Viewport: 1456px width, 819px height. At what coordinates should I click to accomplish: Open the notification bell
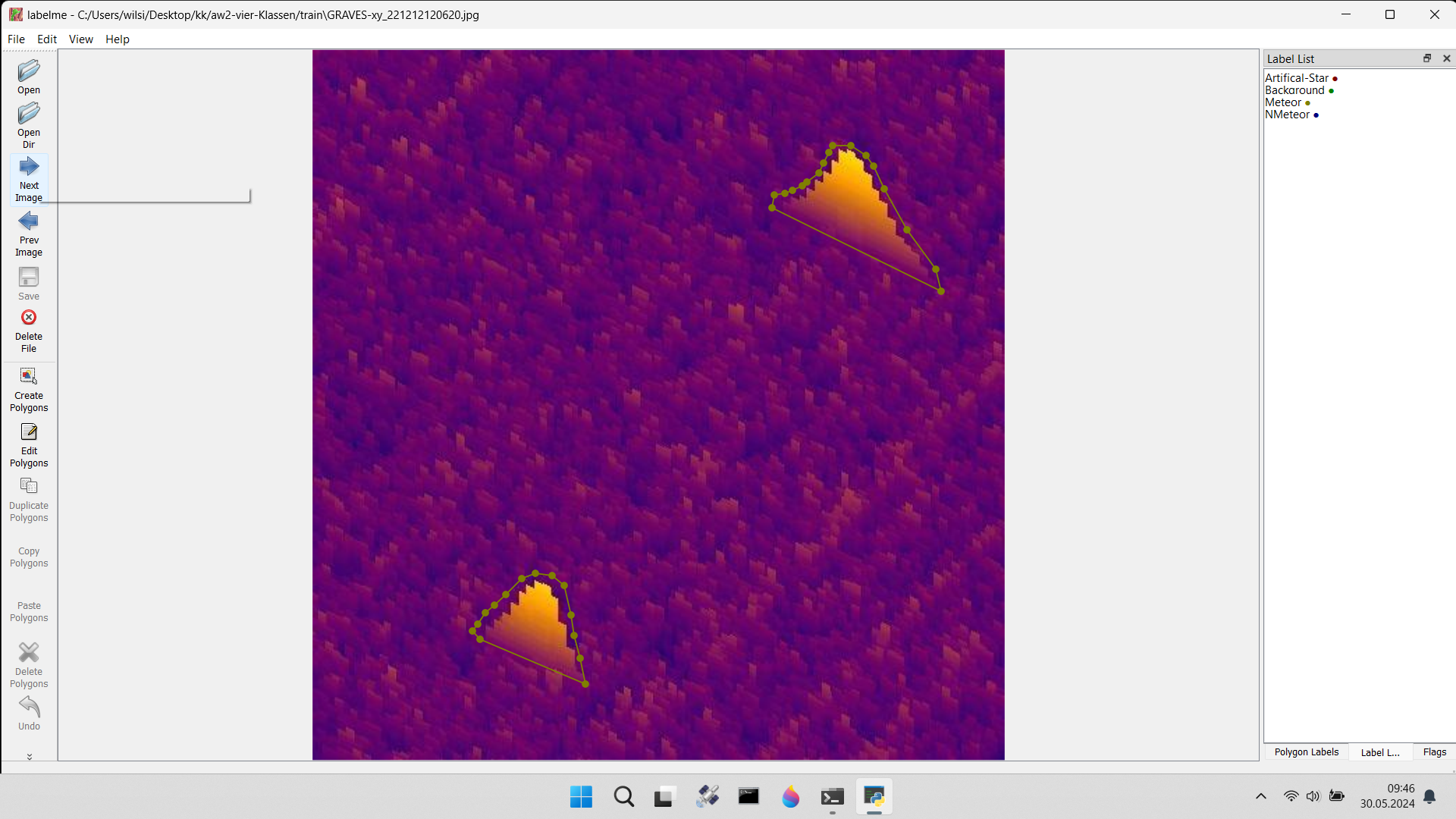[x=1429, y=796]
